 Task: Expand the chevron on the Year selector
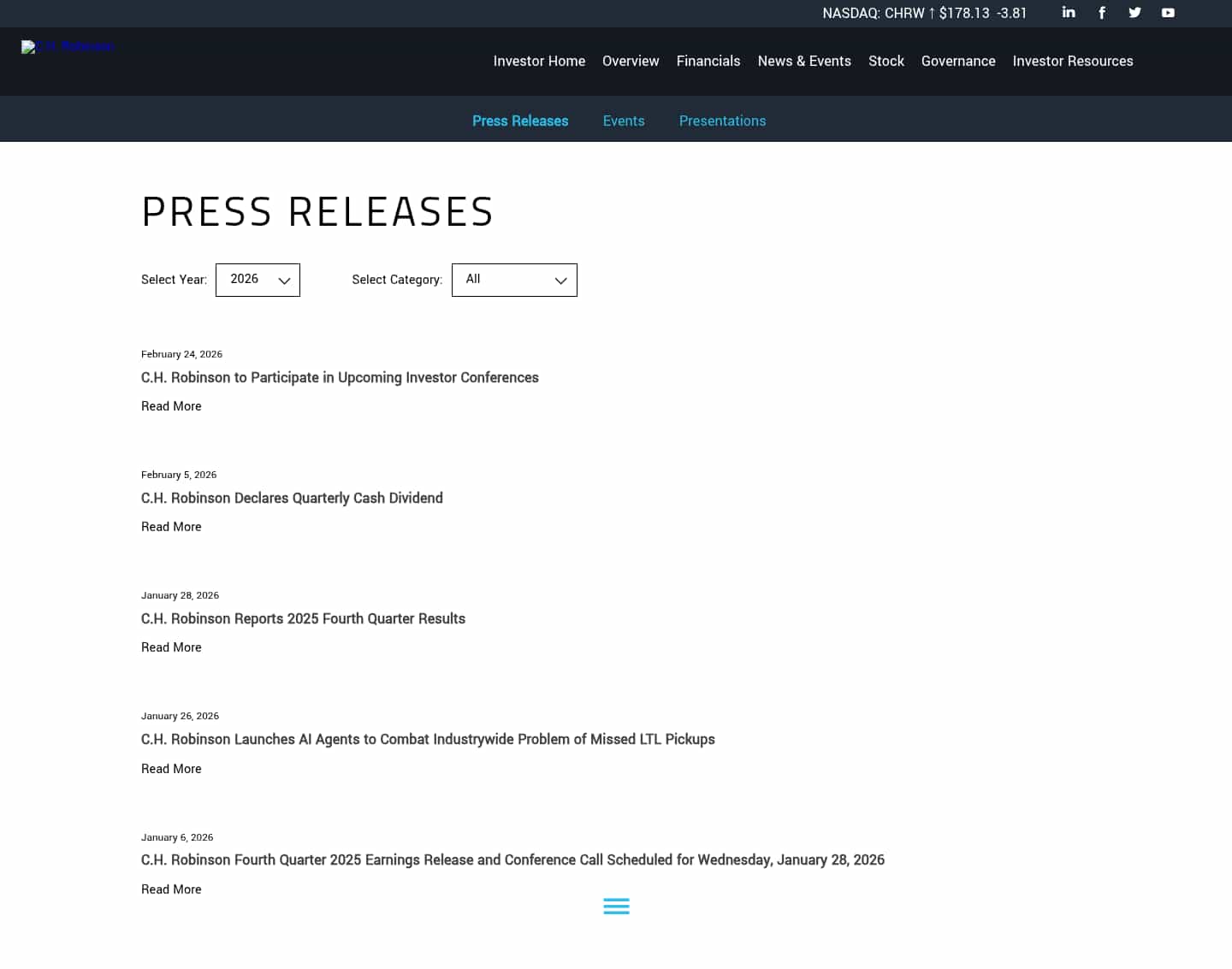click(283, 280)
